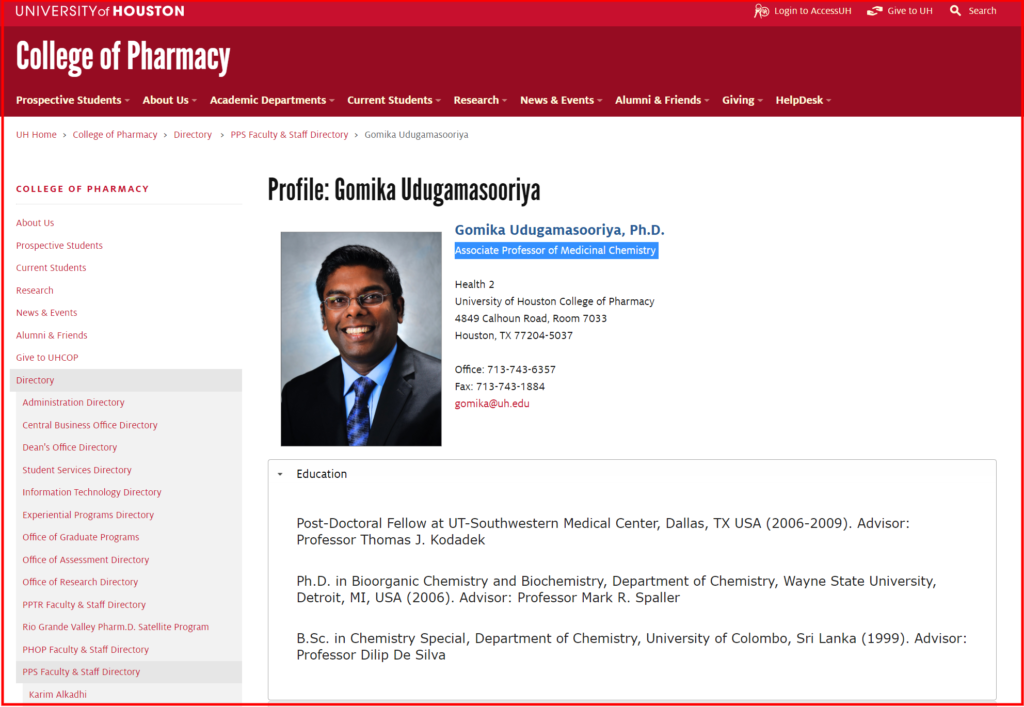Select Karim Alkadhi in sidebar list
This screenshot has width=1024, height=707.
[x=58, y=694]
